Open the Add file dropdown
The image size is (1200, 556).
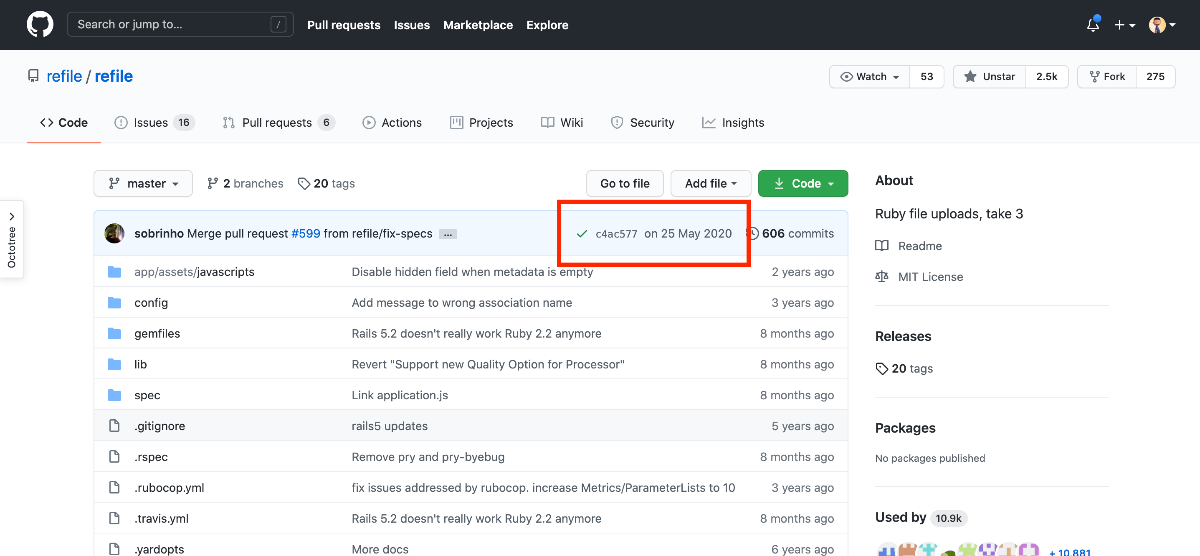tap(711, 183)
